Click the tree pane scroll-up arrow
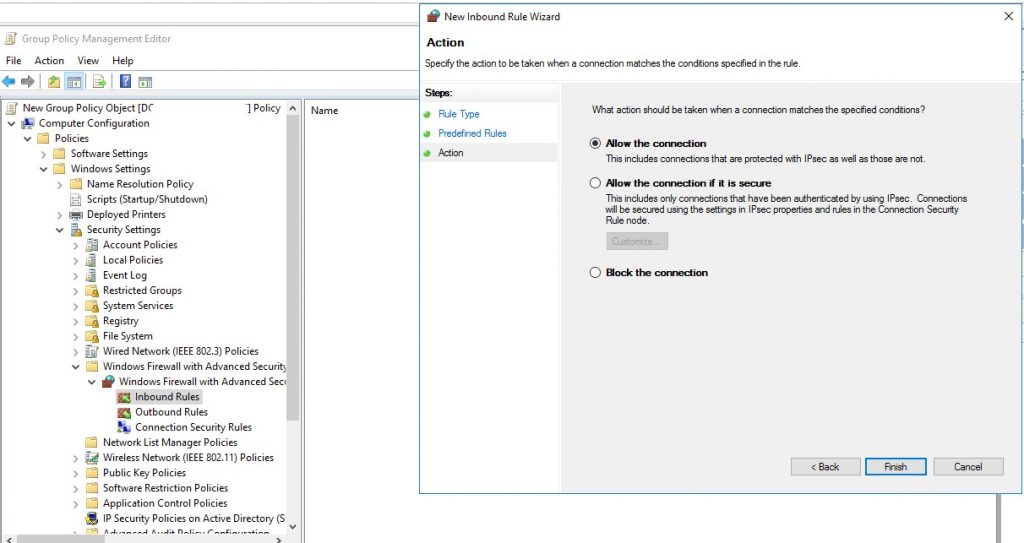This screenshot has width=1024, height=543. pyautogui.click(x=293, y=109)
